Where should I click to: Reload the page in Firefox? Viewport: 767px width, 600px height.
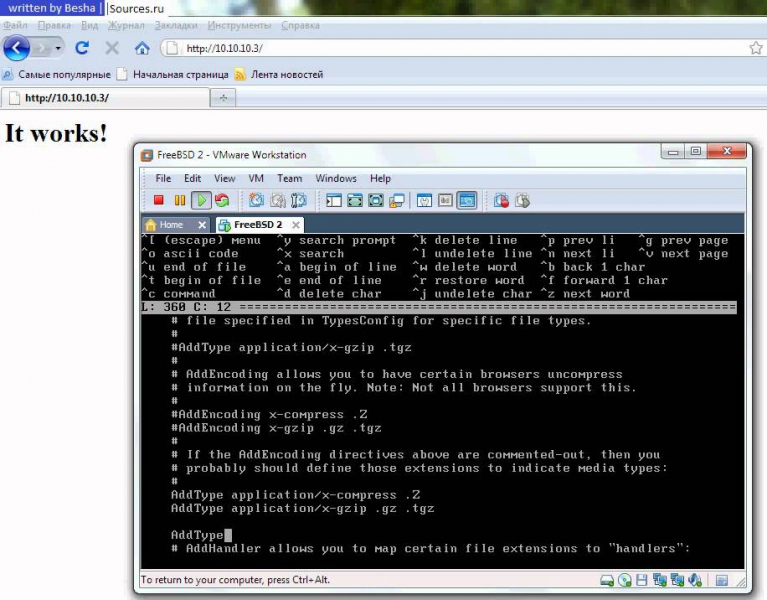[82, 48]
